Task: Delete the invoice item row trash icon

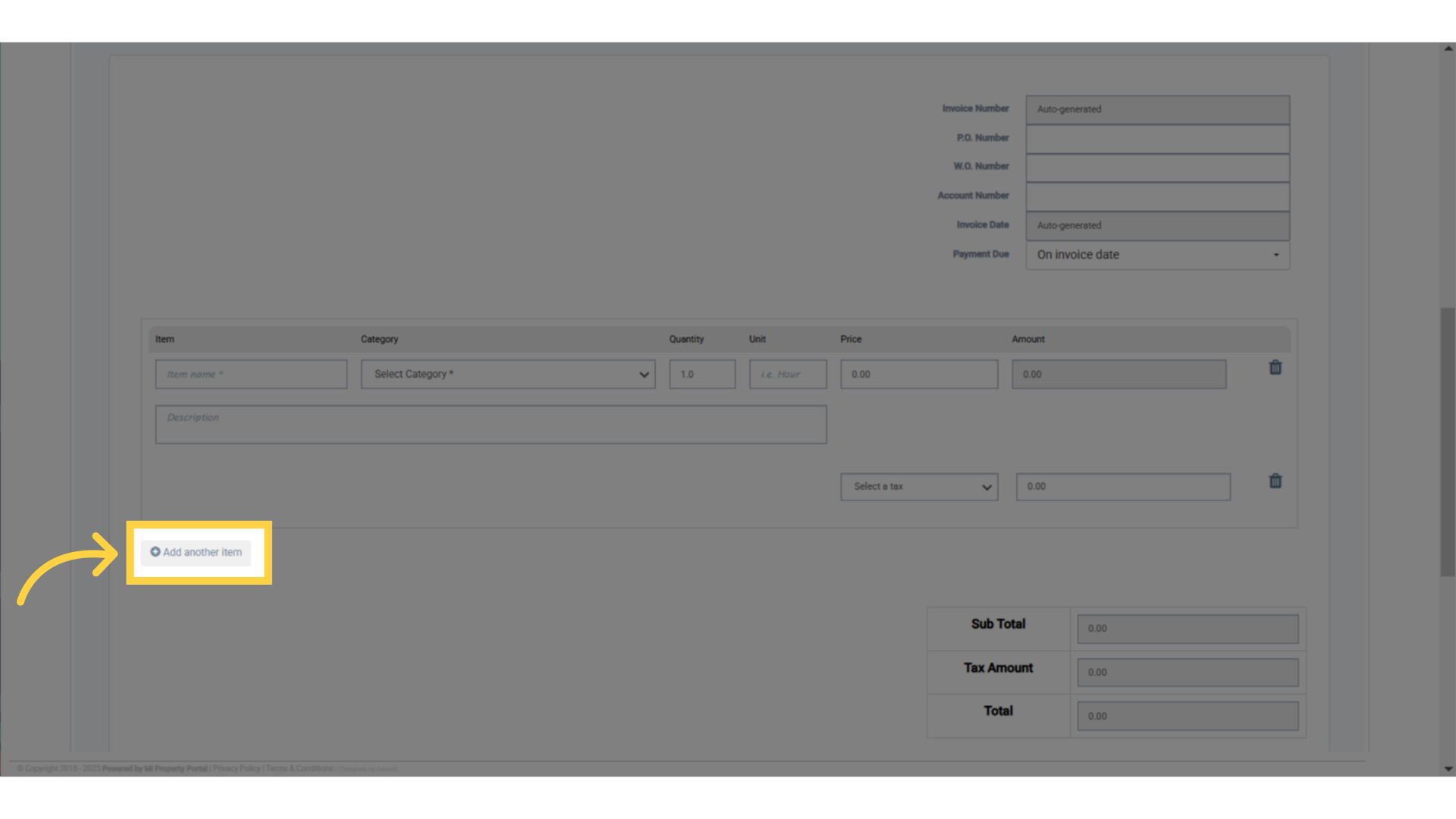Action: [1275, 368]
